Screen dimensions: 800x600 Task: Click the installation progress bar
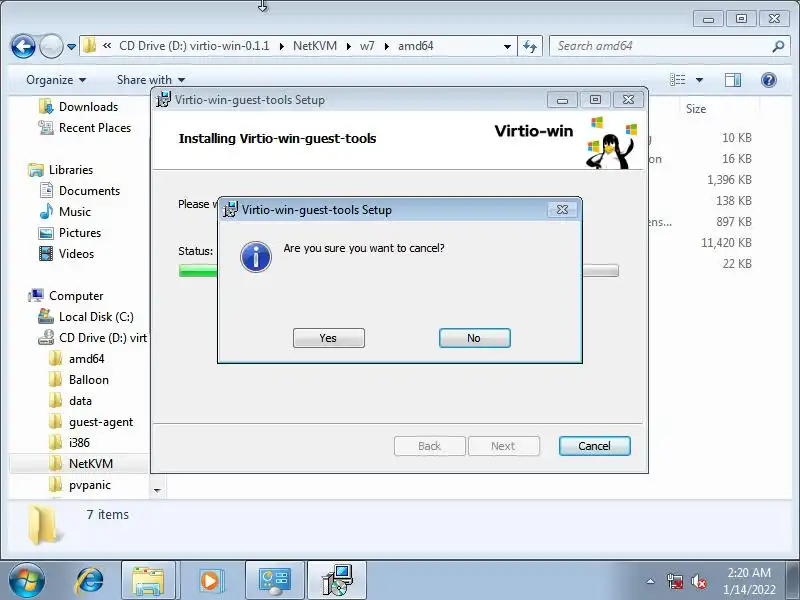click(398, 270)
